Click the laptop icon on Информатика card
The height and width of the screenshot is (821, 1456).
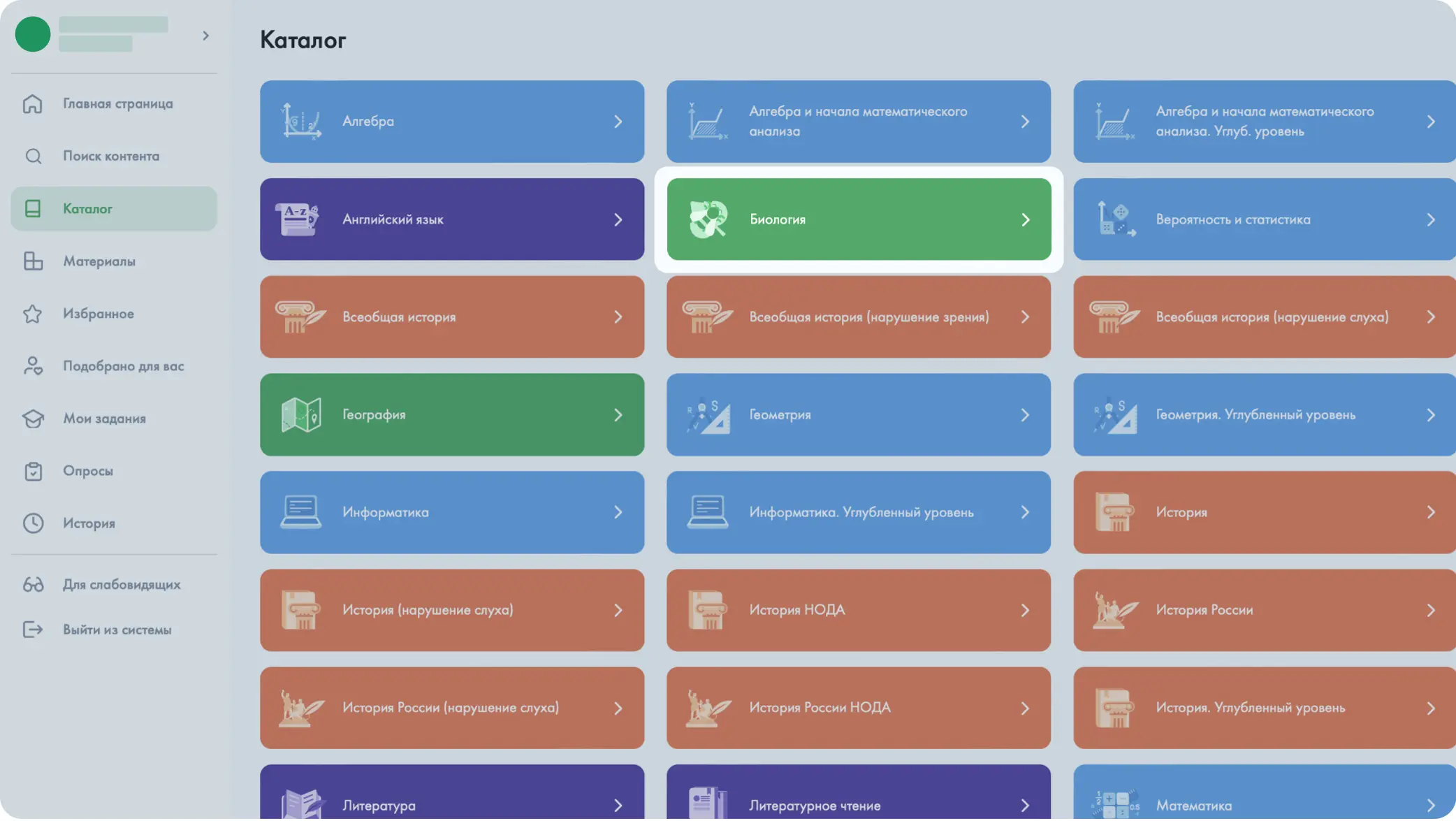(301, 512)
